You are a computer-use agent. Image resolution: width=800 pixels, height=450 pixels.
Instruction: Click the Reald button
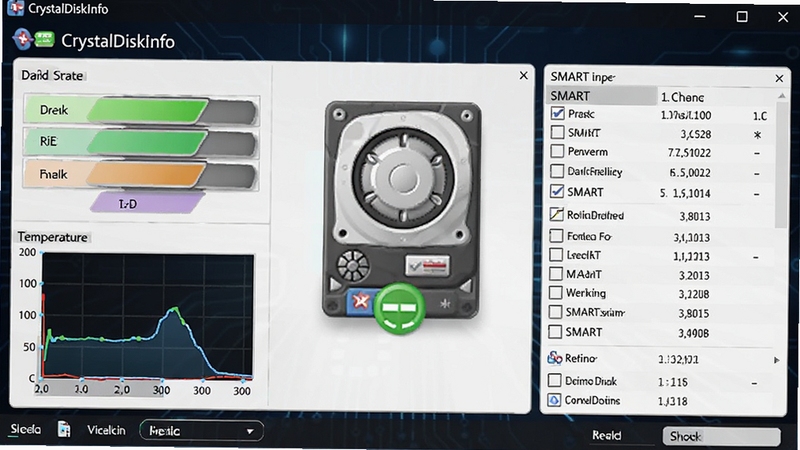click(607, 435)
